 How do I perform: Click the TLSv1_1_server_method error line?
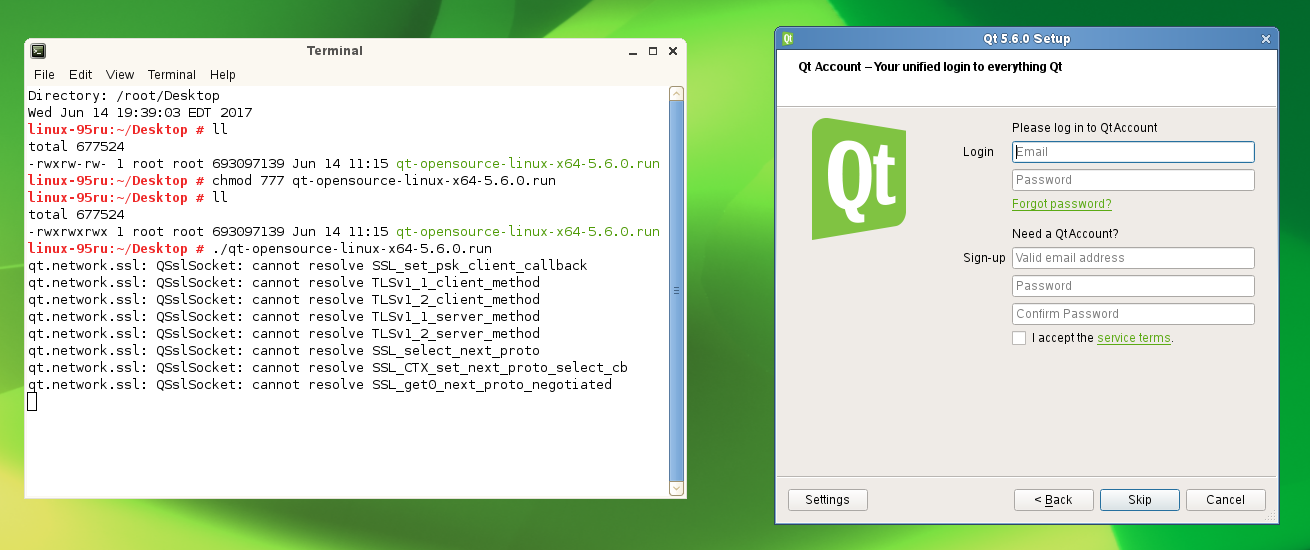(x=284, y=317)
